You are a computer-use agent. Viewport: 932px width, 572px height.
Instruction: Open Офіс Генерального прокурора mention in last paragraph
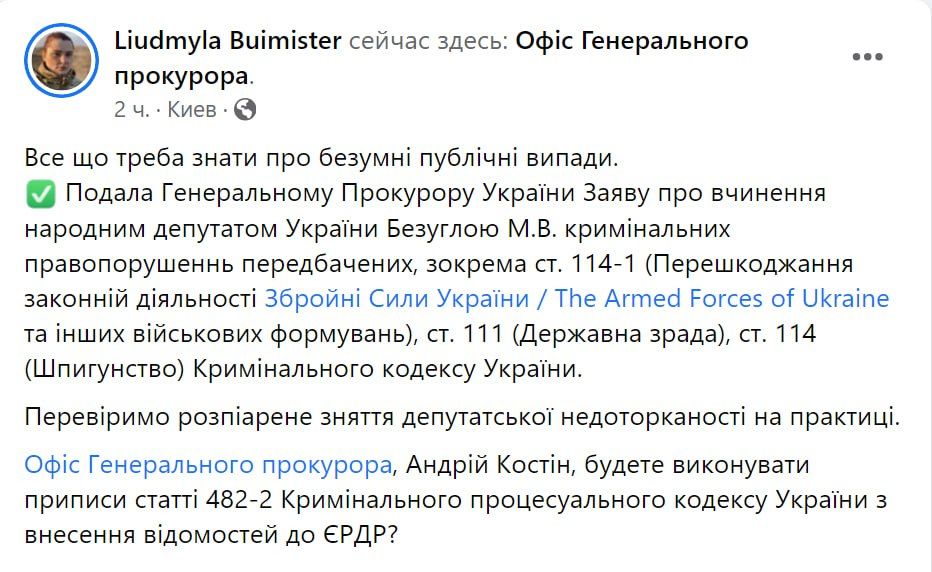tap(206, 465)
